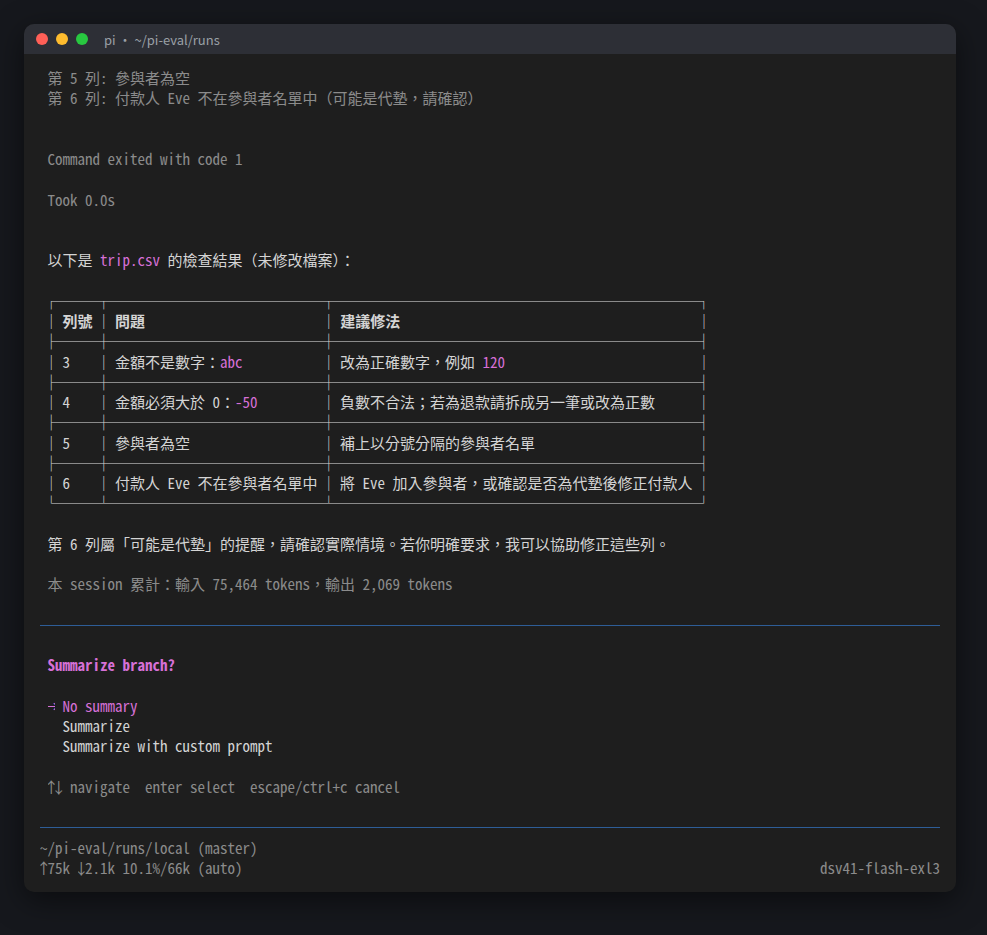Click the dsv41-flash-exl3 model name
Viewport: 987px width, 935px height.
click(x=879, y=869)
